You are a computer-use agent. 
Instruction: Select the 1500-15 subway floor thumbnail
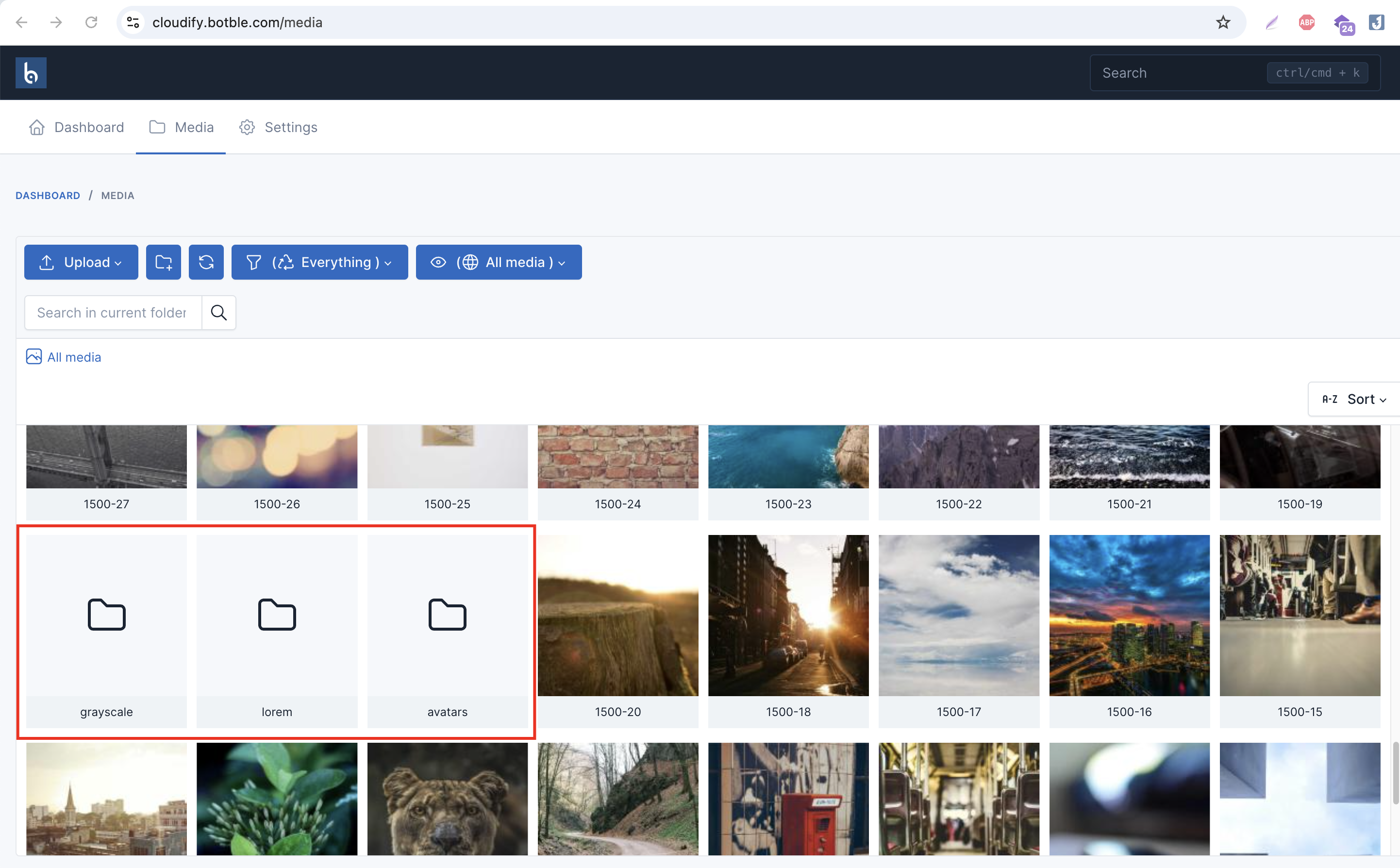pos(1300,616)
